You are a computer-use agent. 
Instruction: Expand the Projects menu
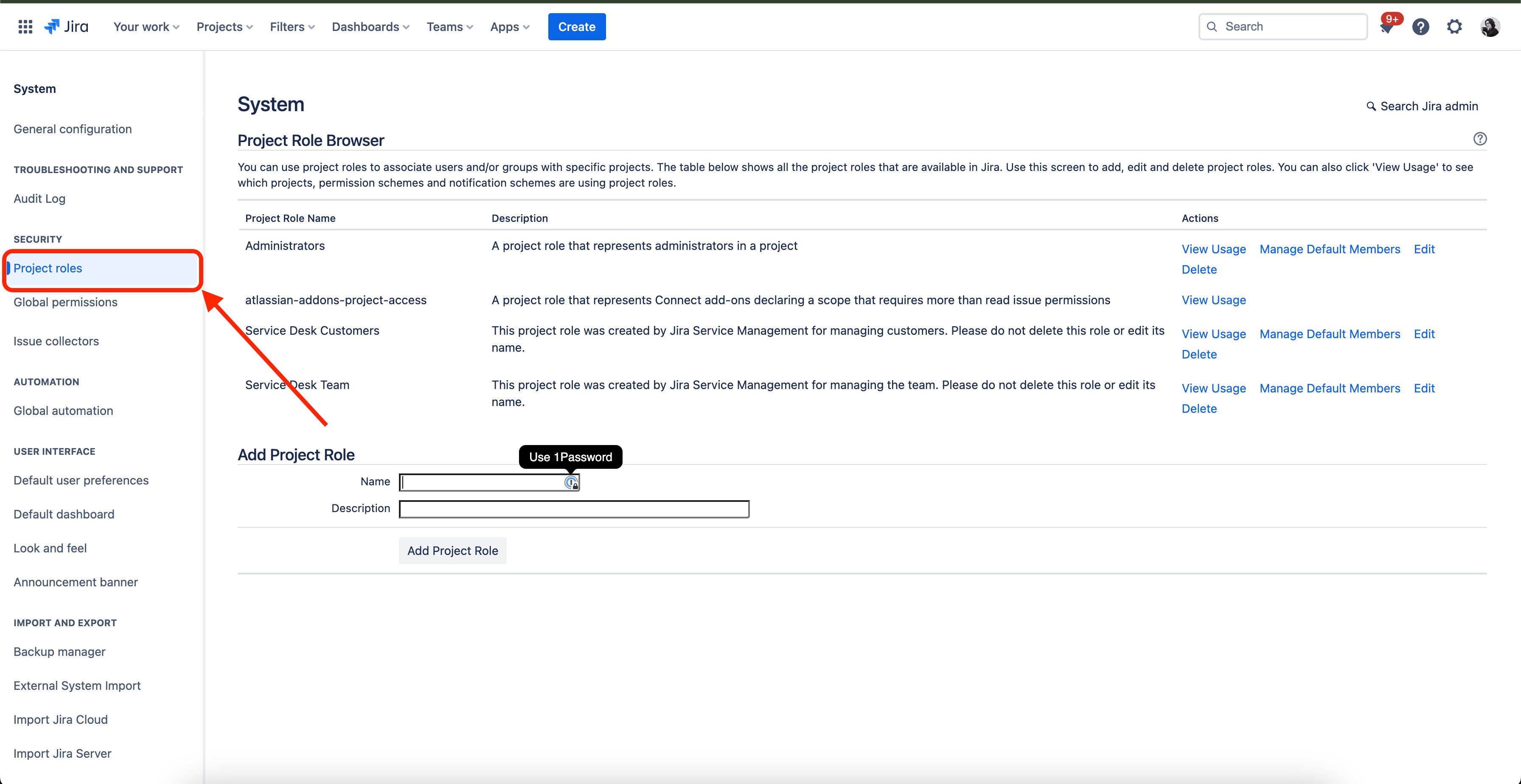click(225, 27)
